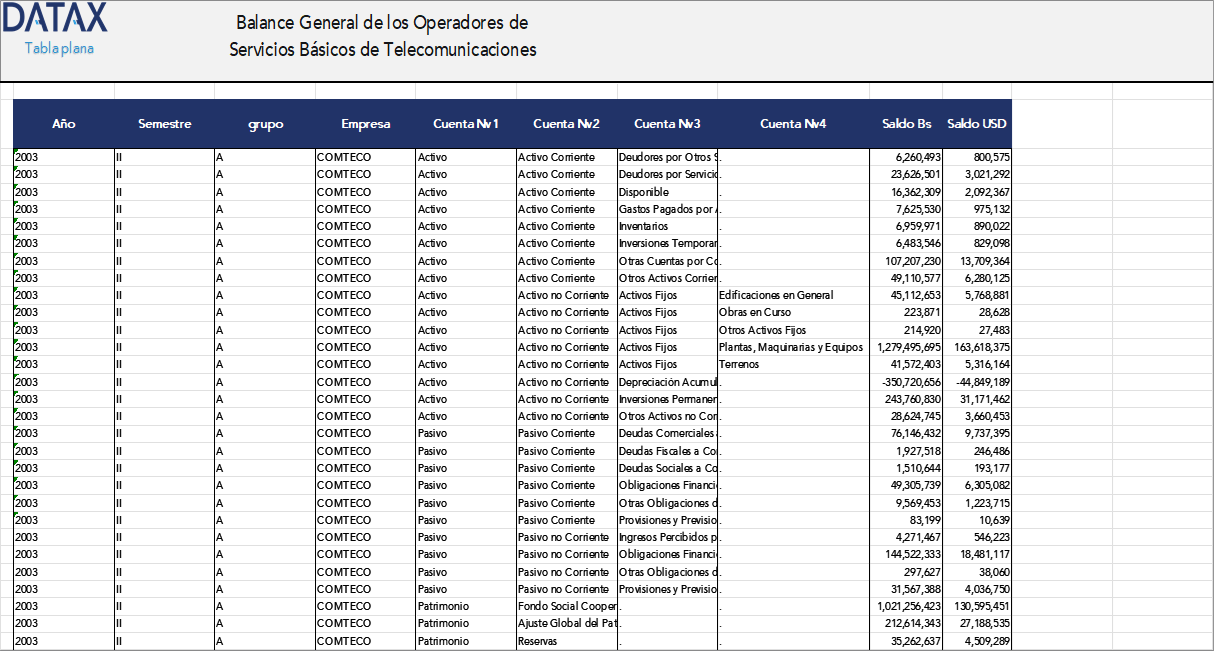Image resolution: width=1214 pixels, height=651 pixels.
Task: Open the Tabla plana link
Action: [59, 48]
